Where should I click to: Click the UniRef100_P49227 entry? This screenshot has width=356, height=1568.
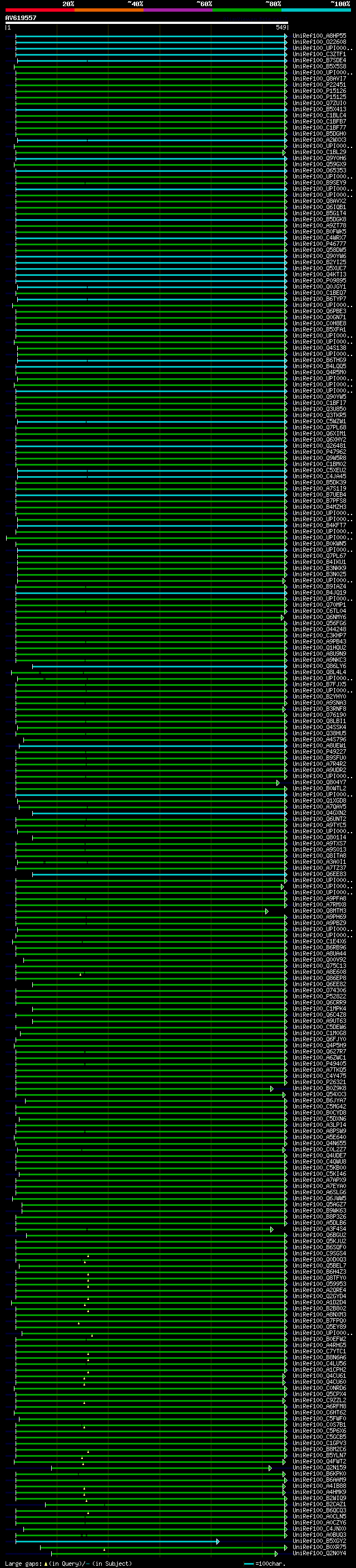pos(319,752)
